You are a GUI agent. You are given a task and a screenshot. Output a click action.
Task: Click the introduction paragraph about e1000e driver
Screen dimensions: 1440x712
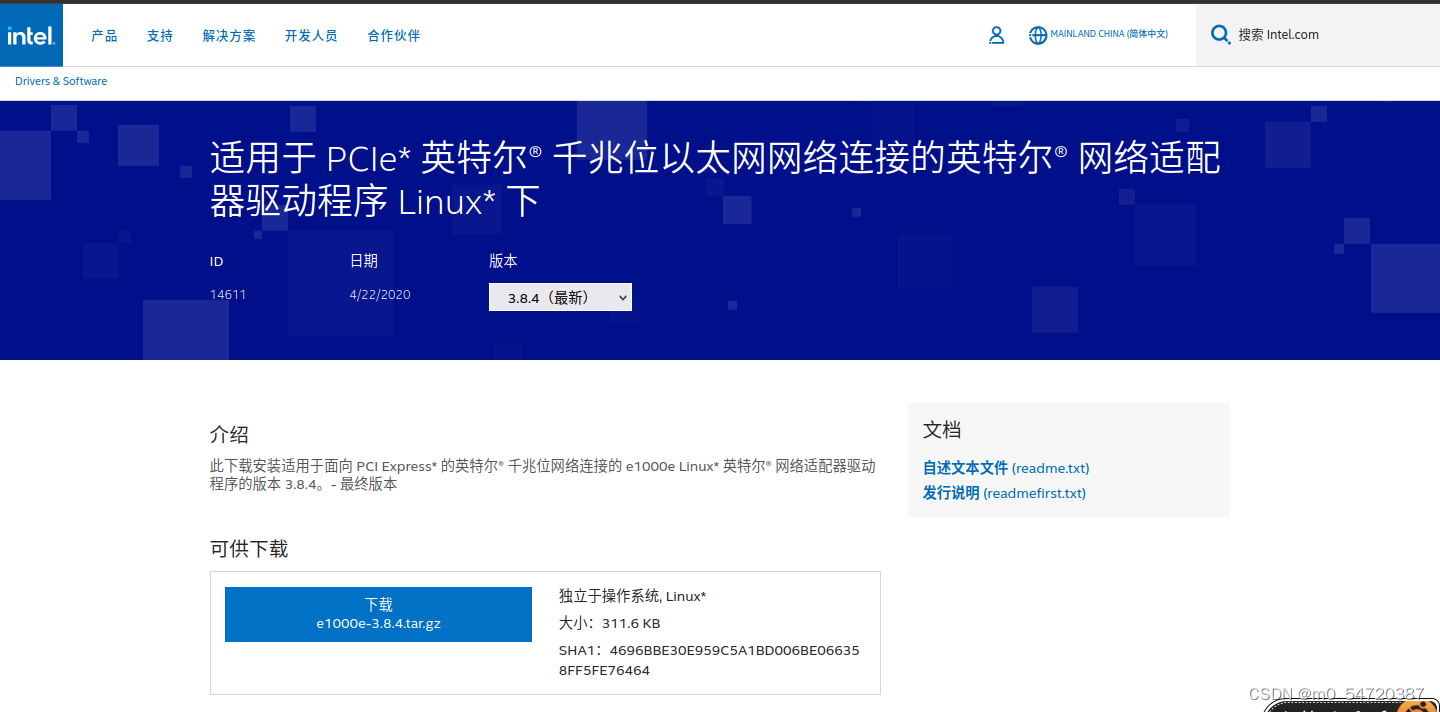click(543, 475)
